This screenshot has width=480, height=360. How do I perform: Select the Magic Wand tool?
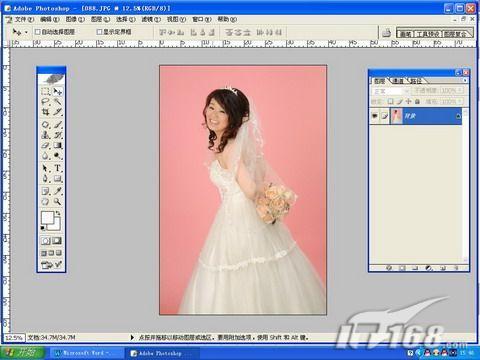[57, 102]
